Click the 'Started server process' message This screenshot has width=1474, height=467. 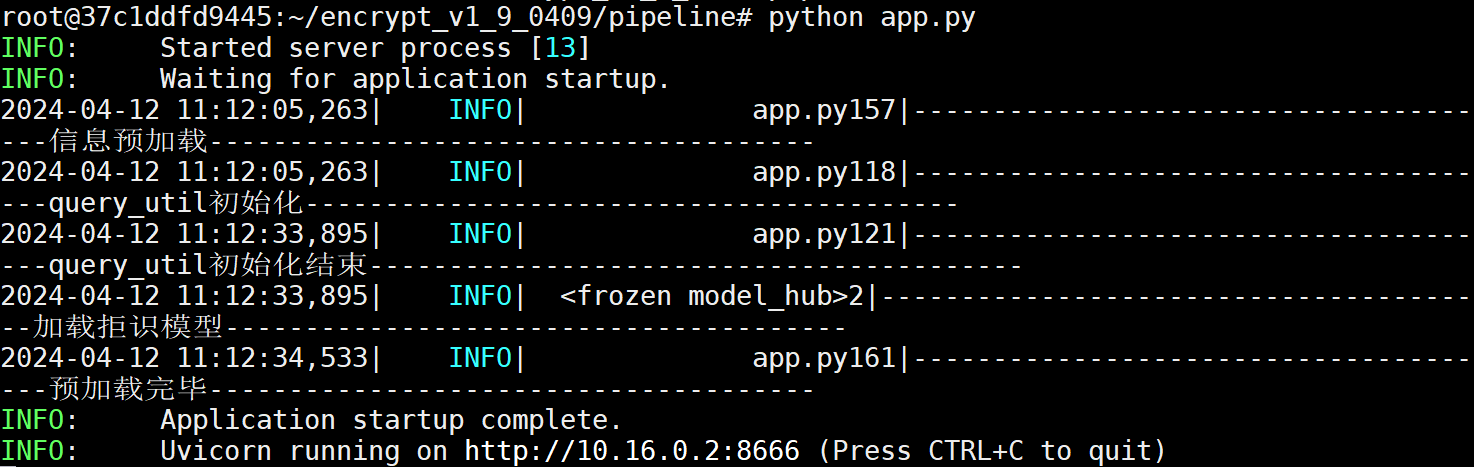[335, 48]
